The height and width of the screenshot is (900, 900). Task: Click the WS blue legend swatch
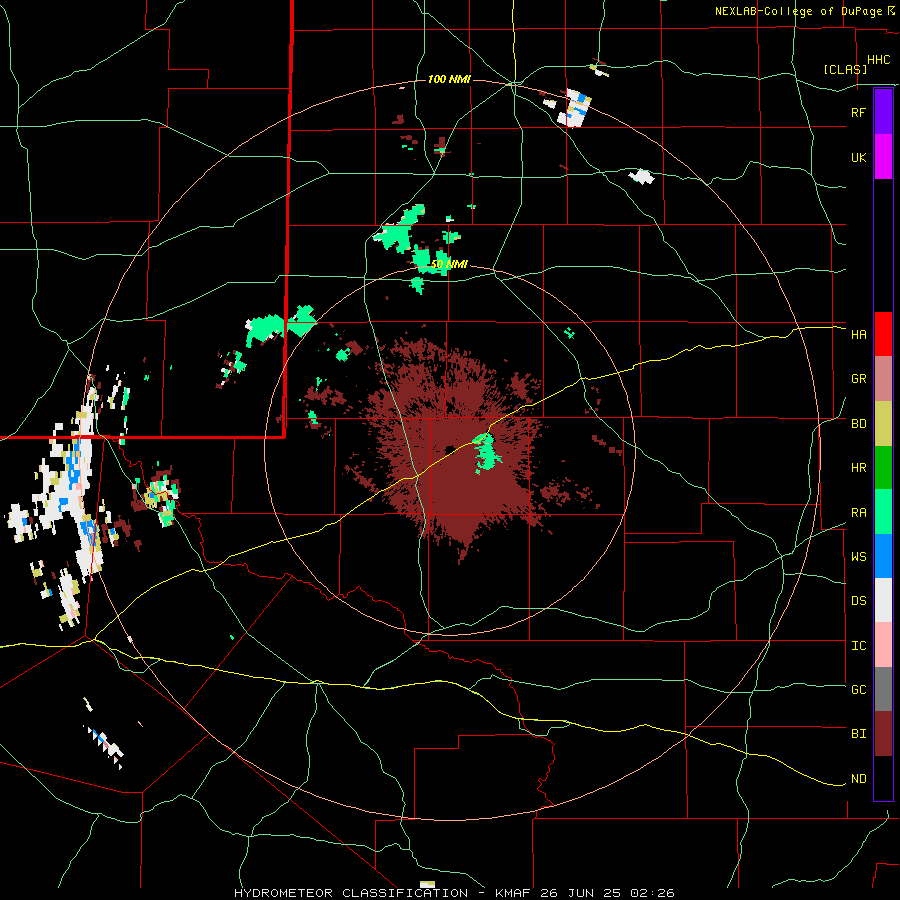[x=883, y=556]
